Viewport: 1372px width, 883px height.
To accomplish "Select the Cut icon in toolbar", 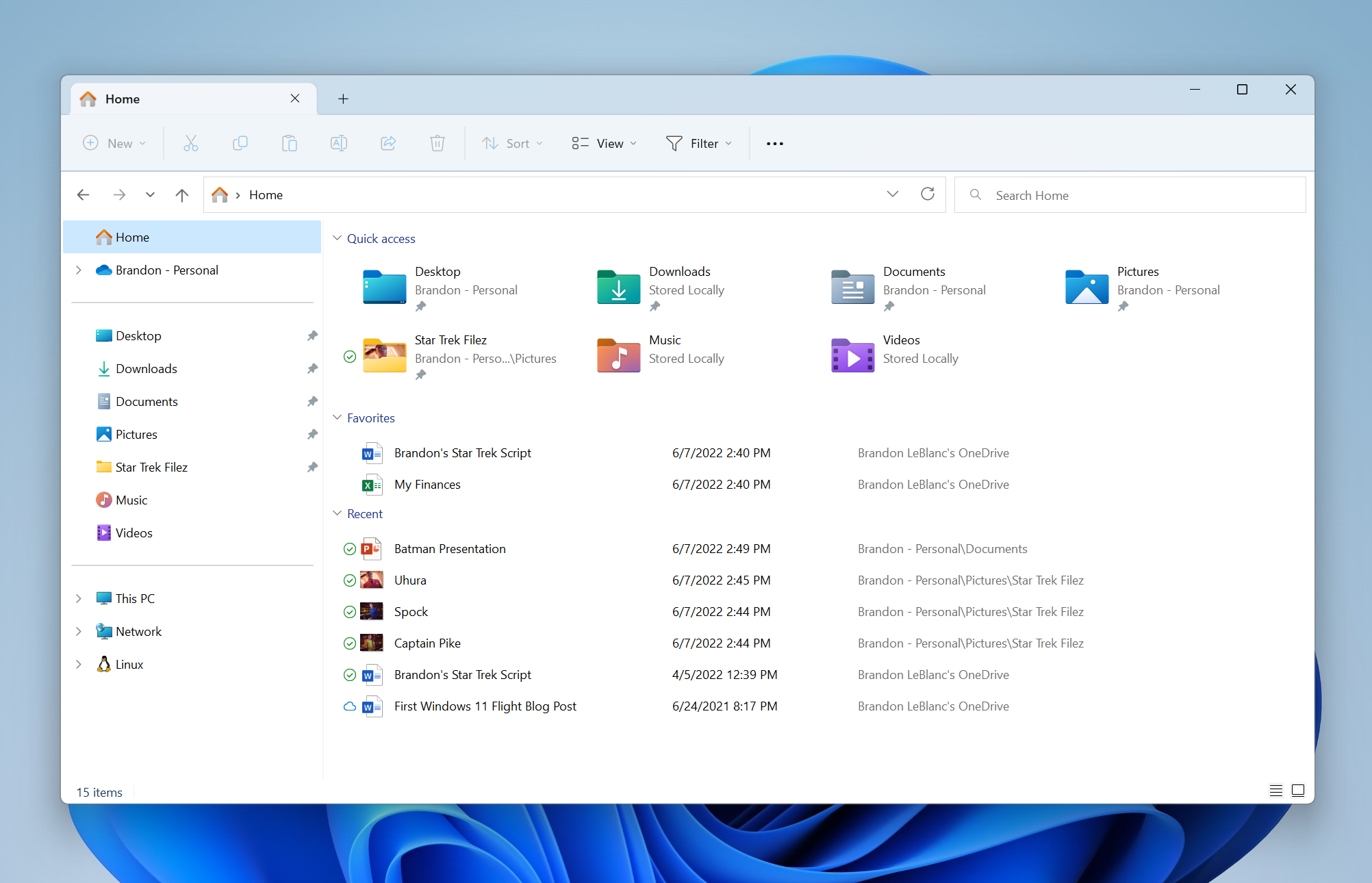I will 190,143.
